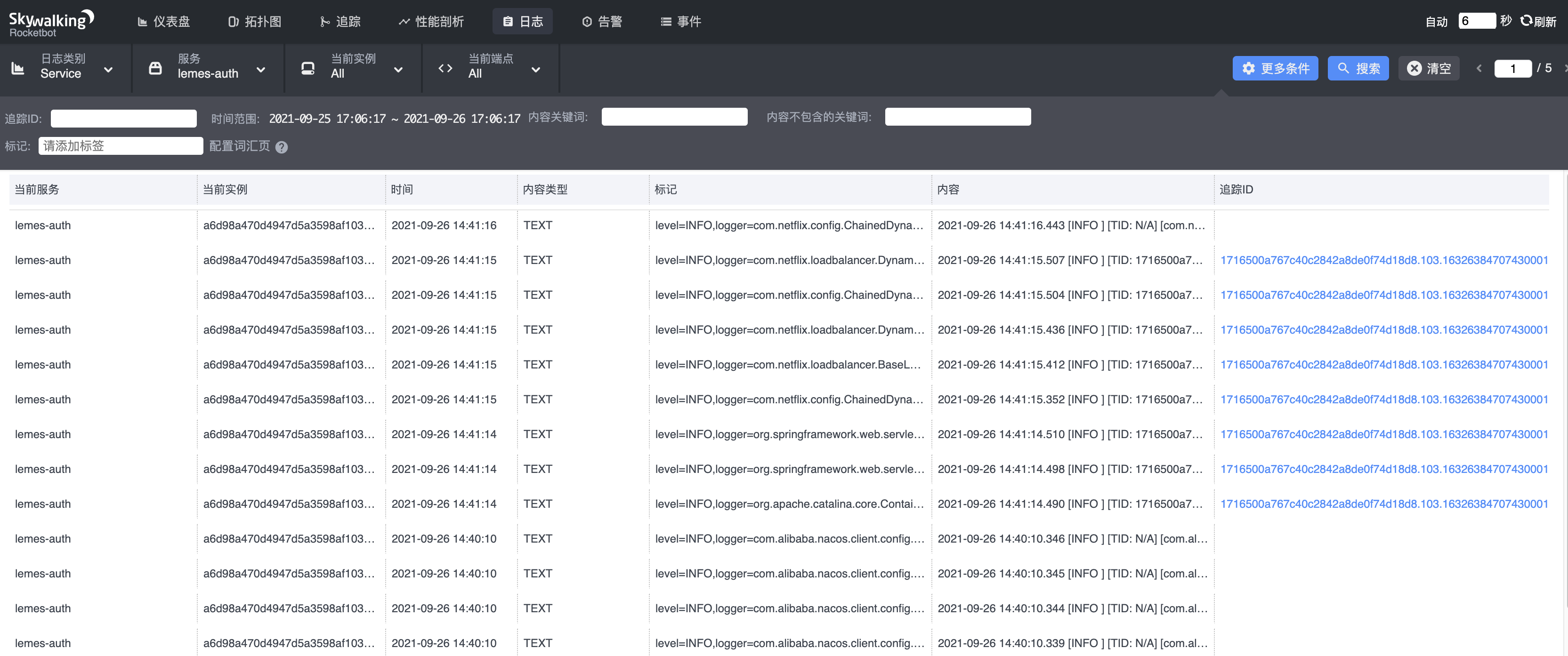Focus the 内容不包含的关键词 exclude input
Image resolution: width=1568 pixels, height=656 pixels.
(957, 117)
